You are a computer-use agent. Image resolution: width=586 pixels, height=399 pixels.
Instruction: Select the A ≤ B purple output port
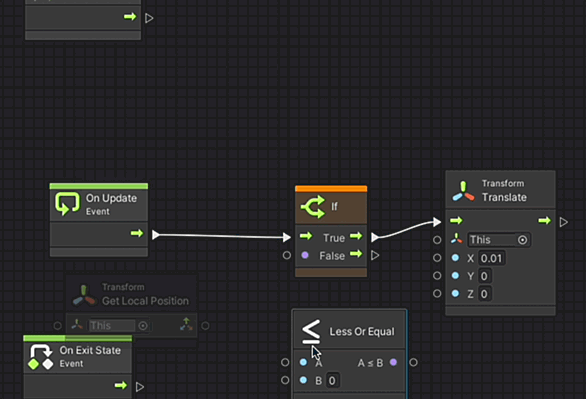[393, 362]
